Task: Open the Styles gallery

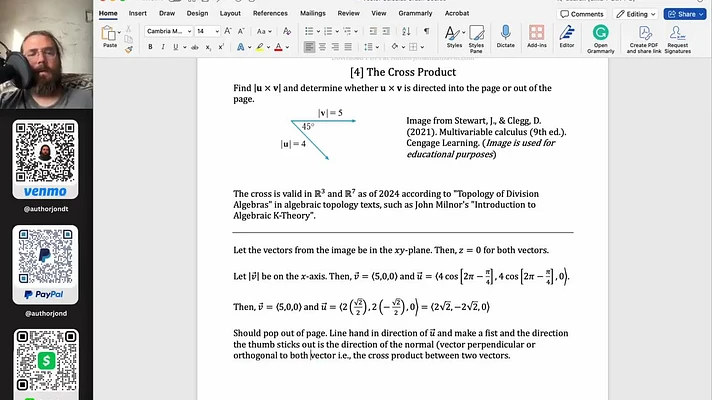Action: tap(454, 37)
